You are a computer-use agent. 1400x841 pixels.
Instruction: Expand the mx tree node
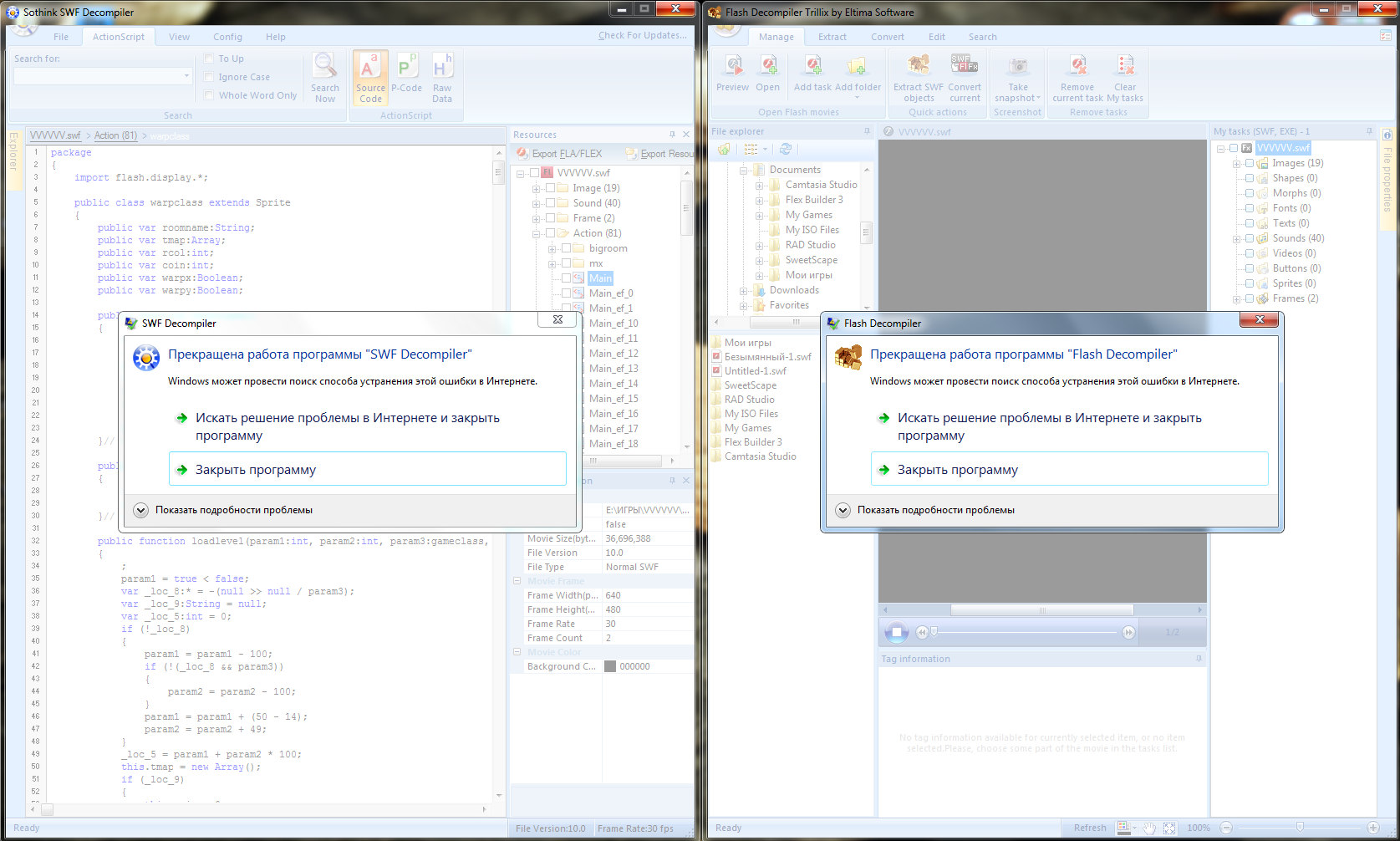552,263
